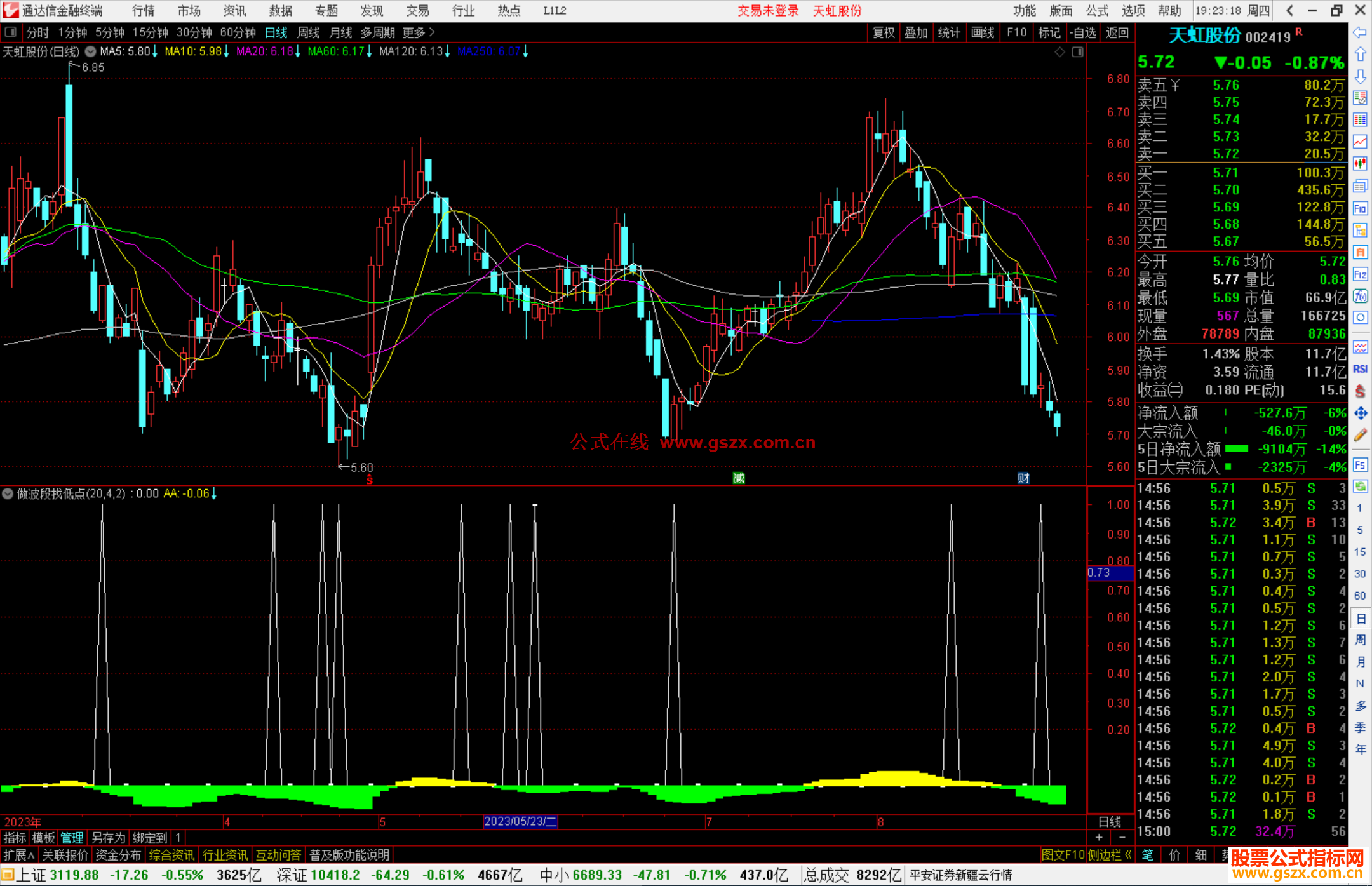The image size is (1372, 886).
Task: Click the back arrow icon in right sidebar
Action: click(1360, 32)
